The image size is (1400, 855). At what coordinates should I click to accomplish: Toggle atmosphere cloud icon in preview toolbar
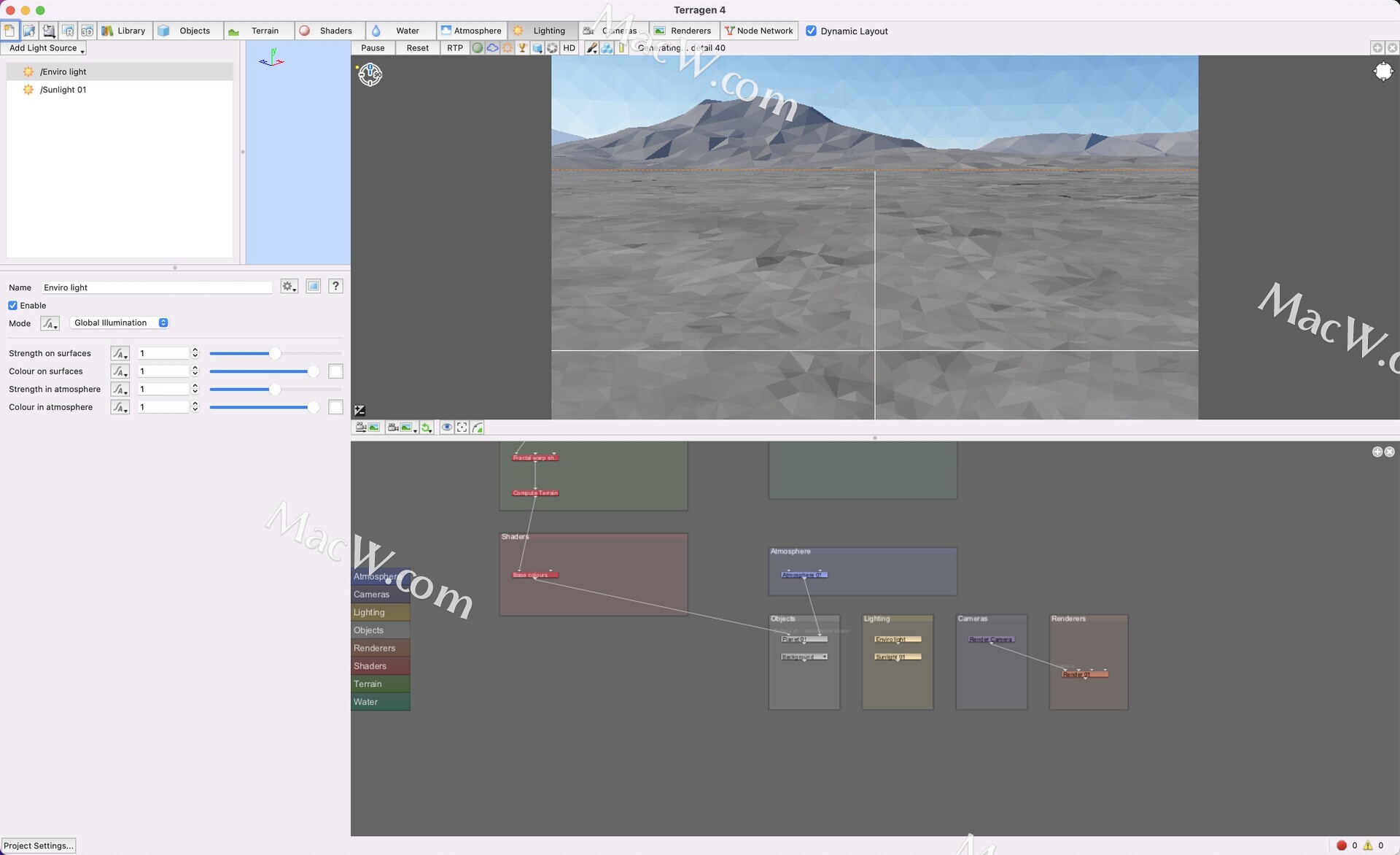point(493,48)
